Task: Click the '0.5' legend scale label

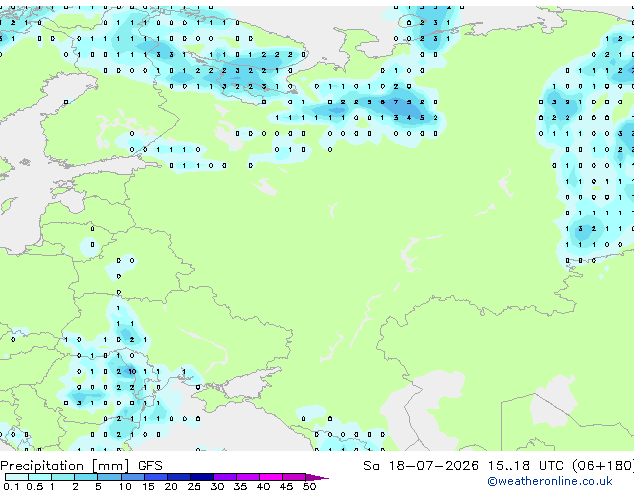Action: [x=34, y=486]
